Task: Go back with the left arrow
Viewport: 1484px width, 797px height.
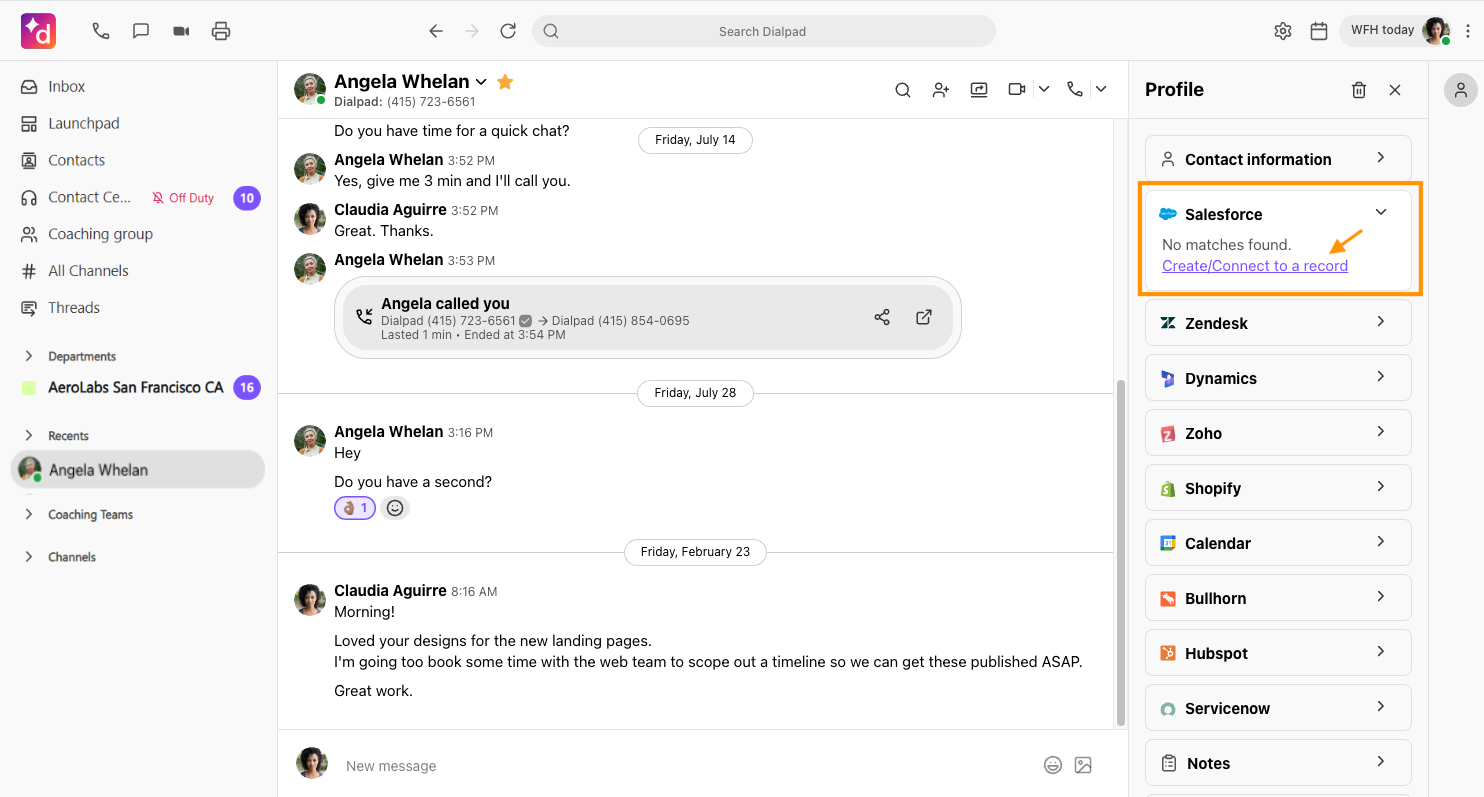Action: (436, 31)
